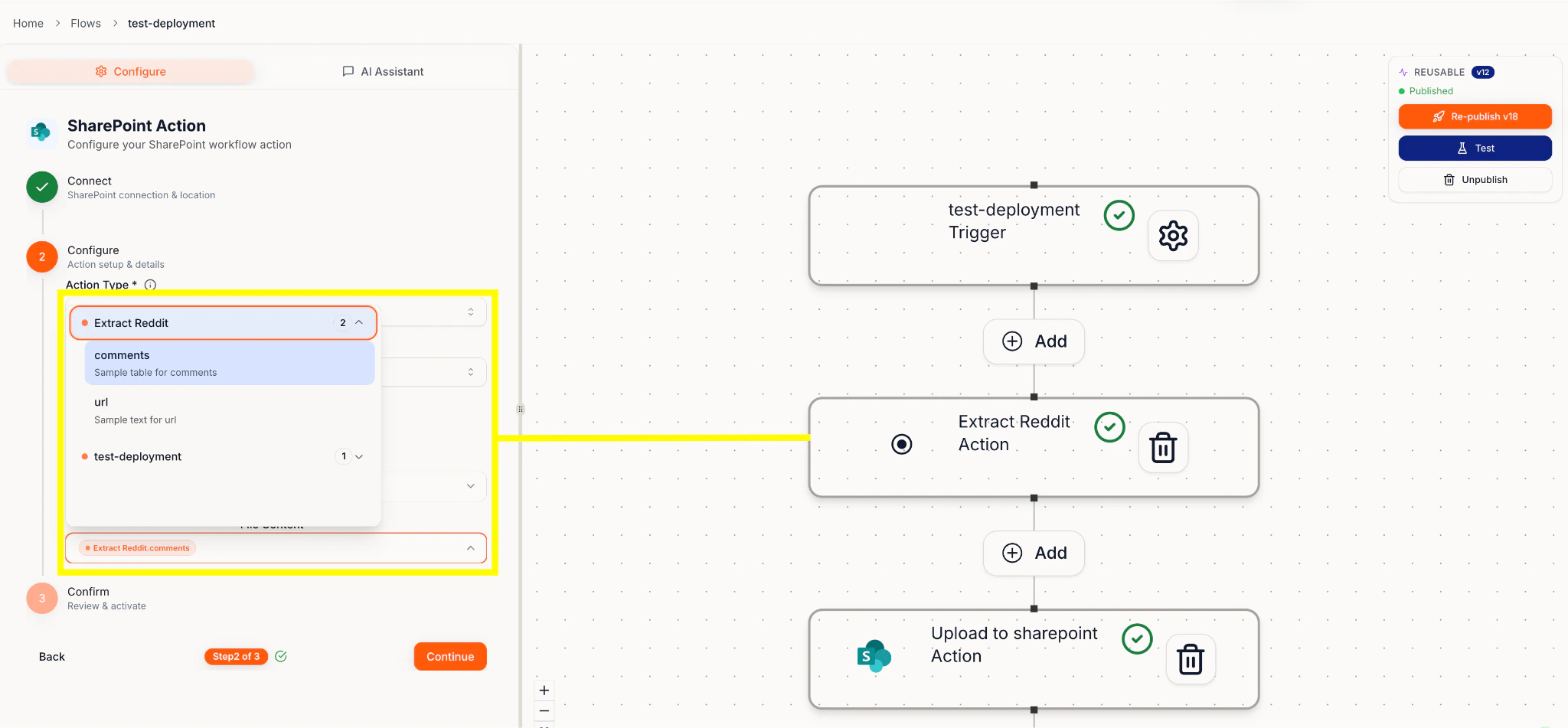Click the Upload to sharepoint check icon
Viewport: 1568px width, 728px height.
click(x=1137, y=638)
